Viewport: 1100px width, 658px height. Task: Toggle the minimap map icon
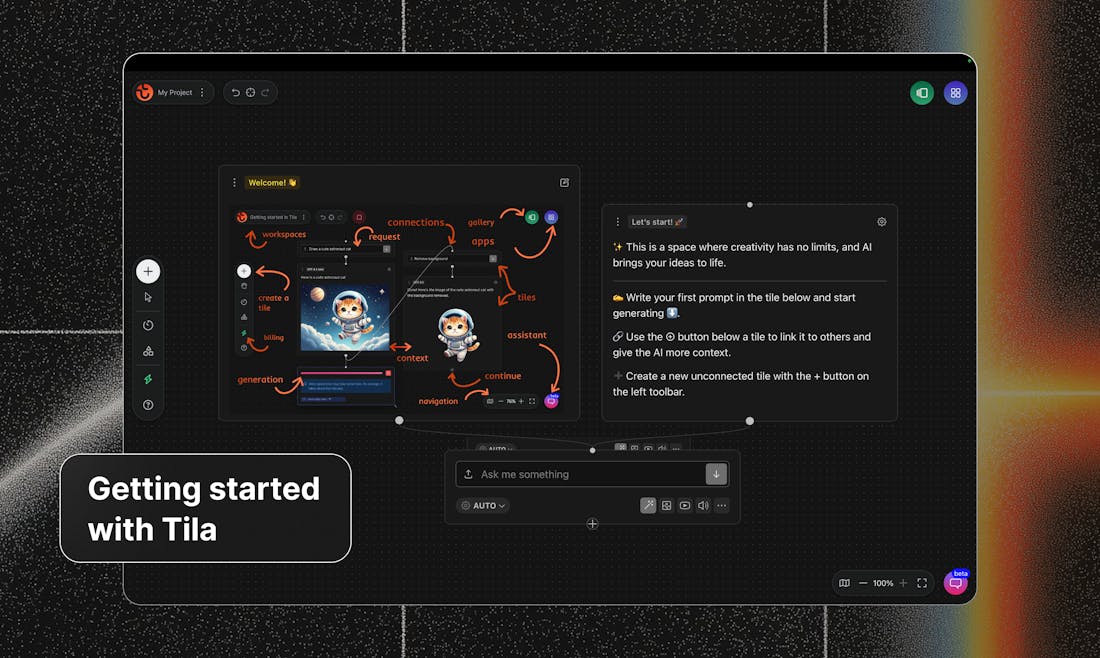(845, 583)
